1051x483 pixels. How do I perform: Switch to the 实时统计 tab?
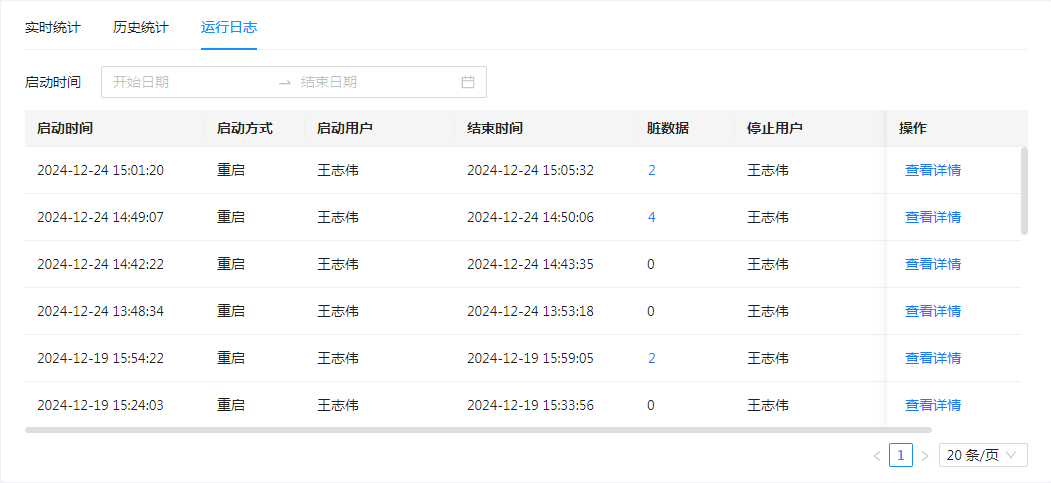click(x=53, y=27)
